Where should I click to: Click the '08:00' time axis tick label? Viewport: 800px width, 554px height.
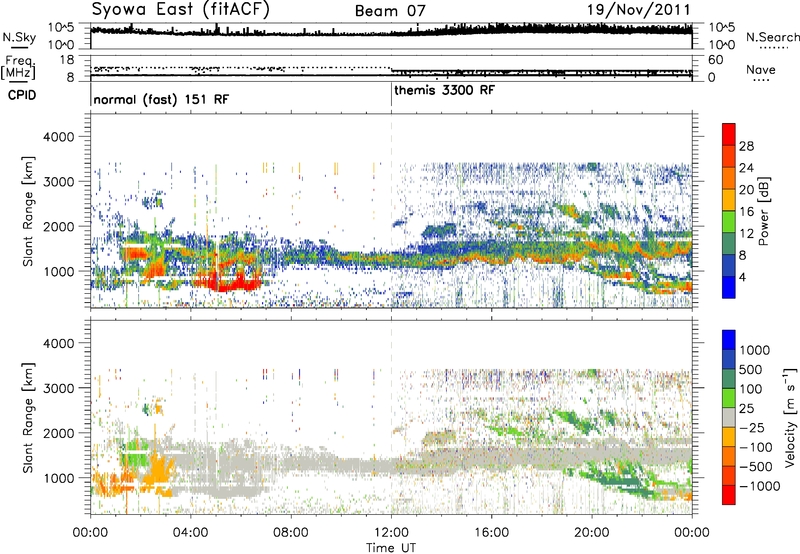(291, 533)
